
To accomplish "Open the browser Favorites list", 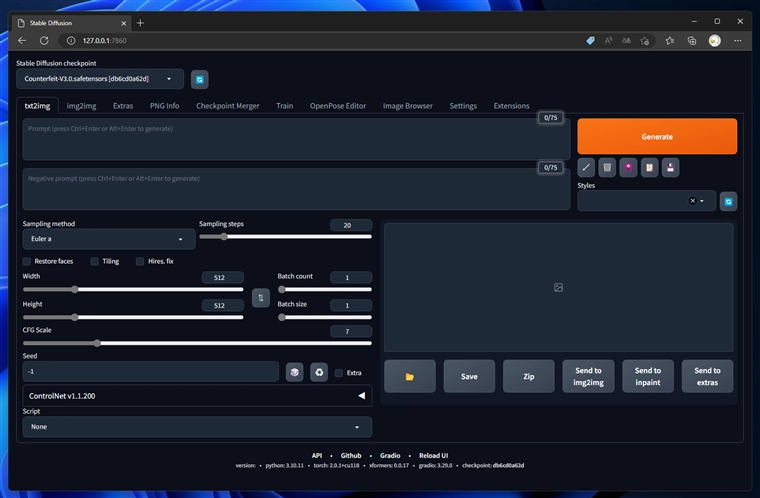I will [669, 41].
